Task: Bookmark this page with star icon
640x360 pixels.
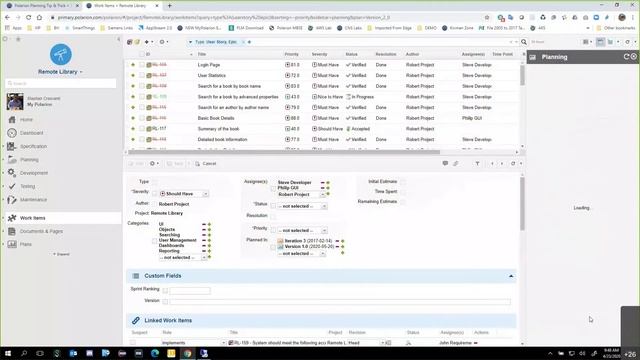Action: (487, 17)
